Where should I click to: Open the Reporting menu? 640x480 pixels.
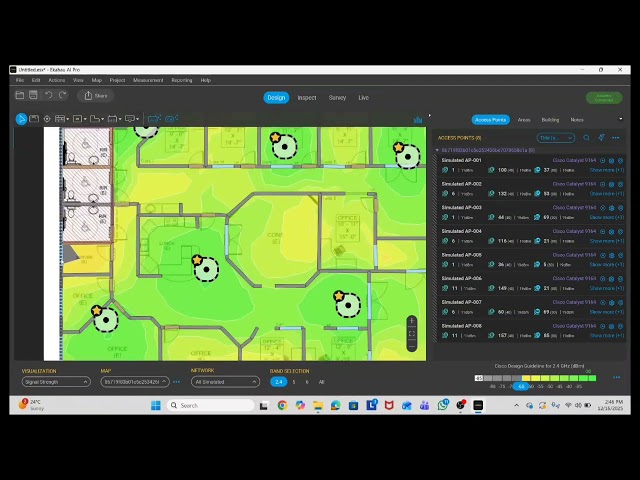[182, 80]
